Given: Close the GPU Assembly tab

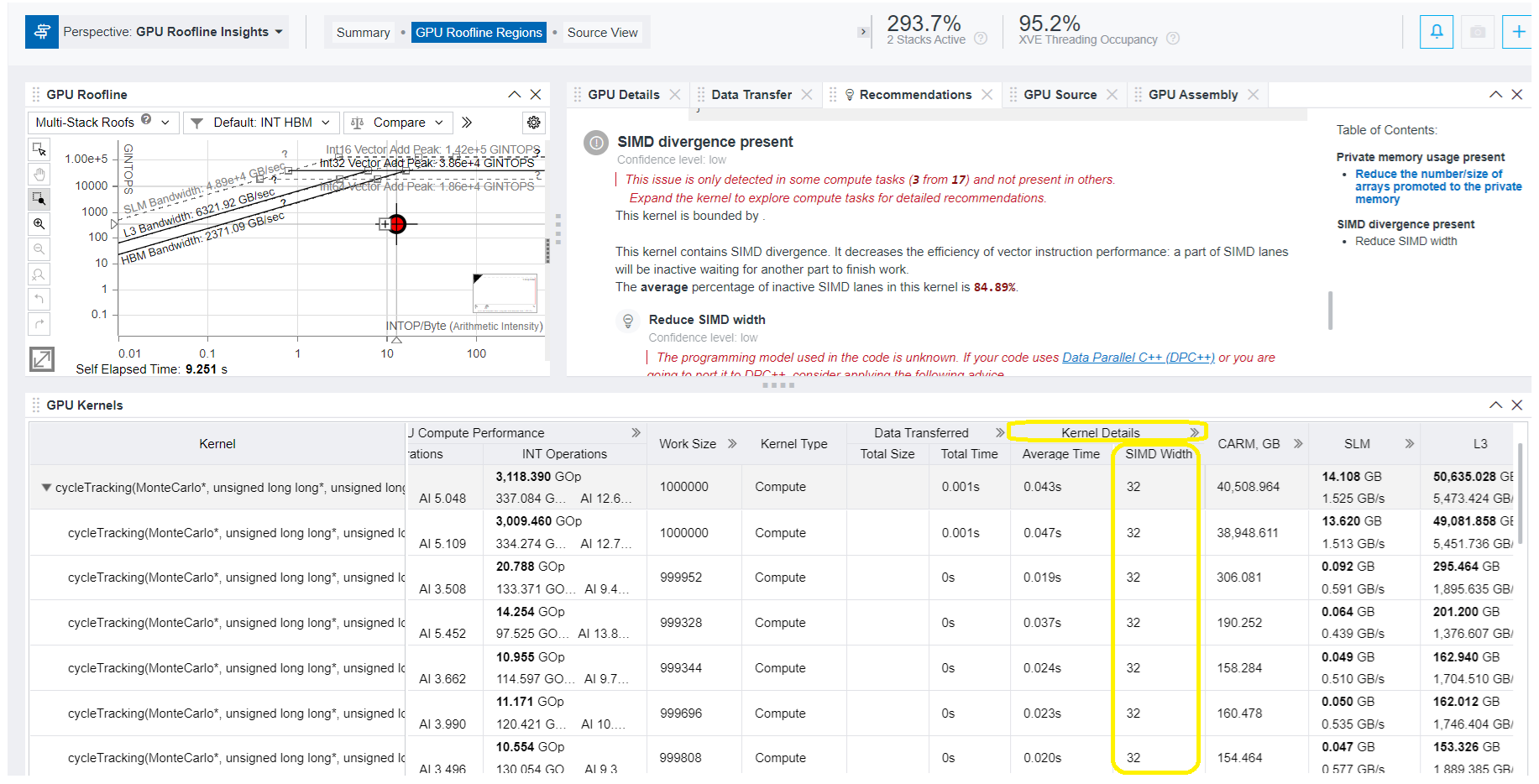Looking at the screenshot, I should click(1254, 95).
